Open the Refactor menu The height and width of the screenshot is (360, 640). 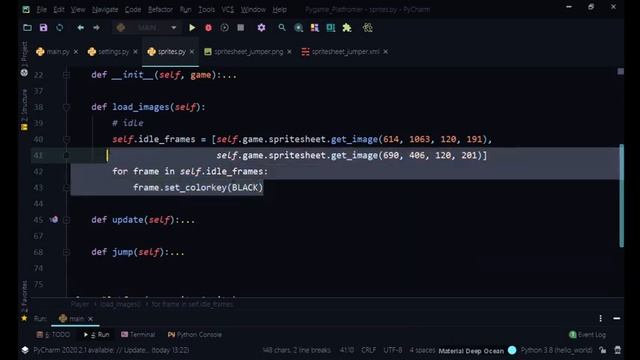160,9
